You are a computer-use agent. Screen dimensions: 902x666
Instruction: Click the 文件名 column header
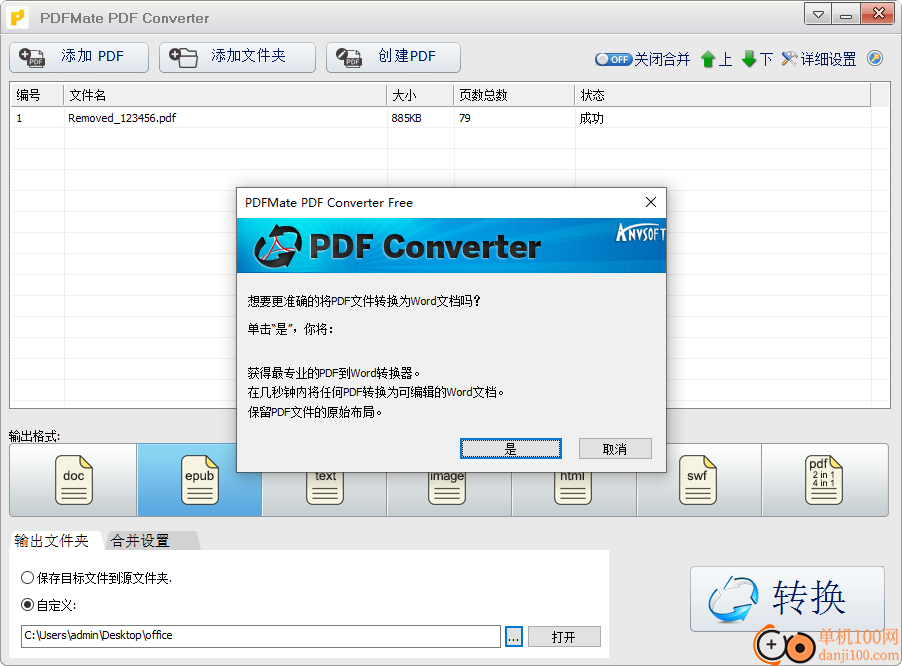coord(225,95)
